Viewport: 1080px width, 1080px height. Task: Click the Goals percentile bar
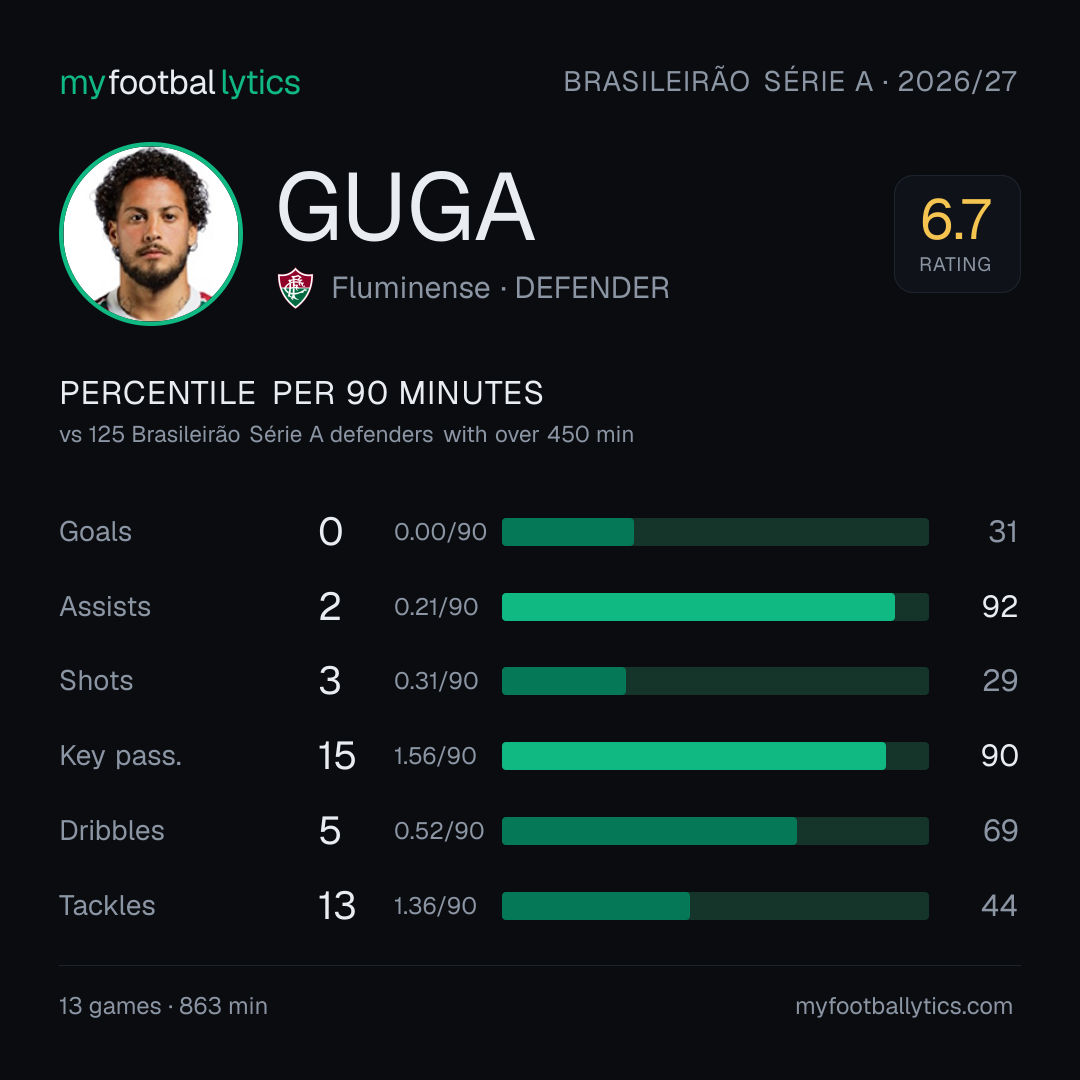point(715,532)
